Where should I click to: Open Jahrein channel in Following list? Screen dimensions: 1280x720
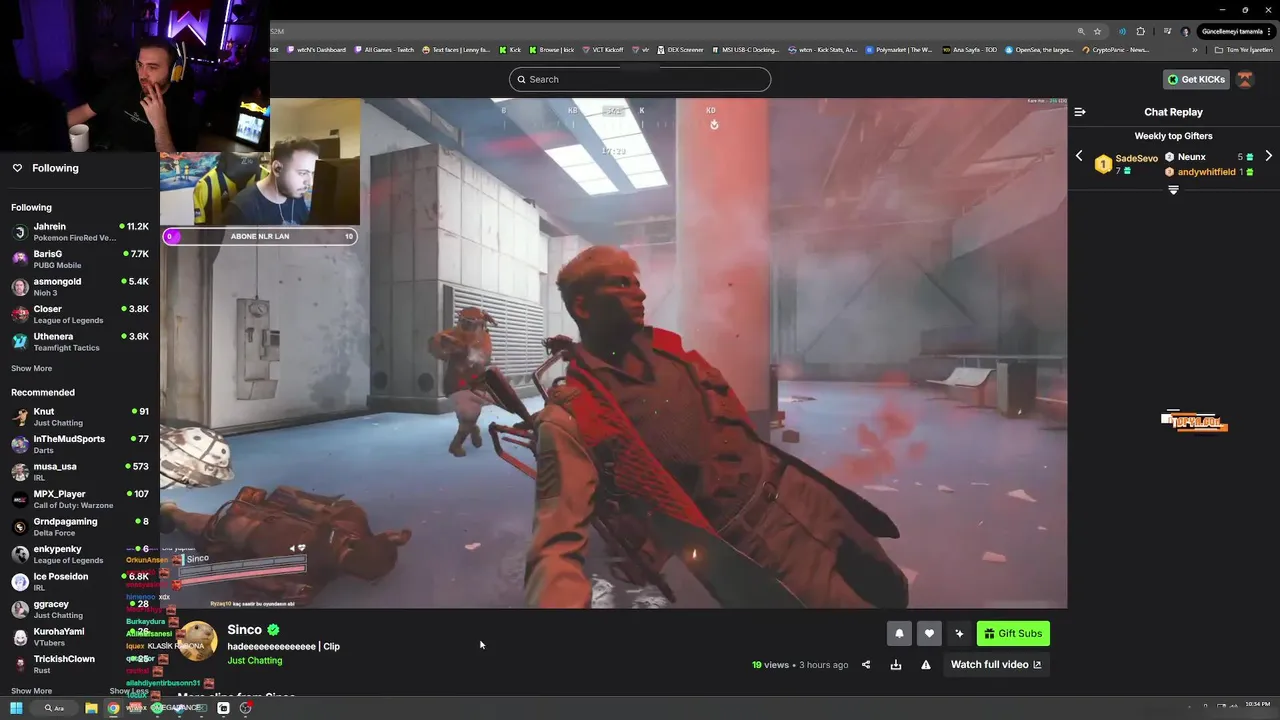tap(80, 232)
